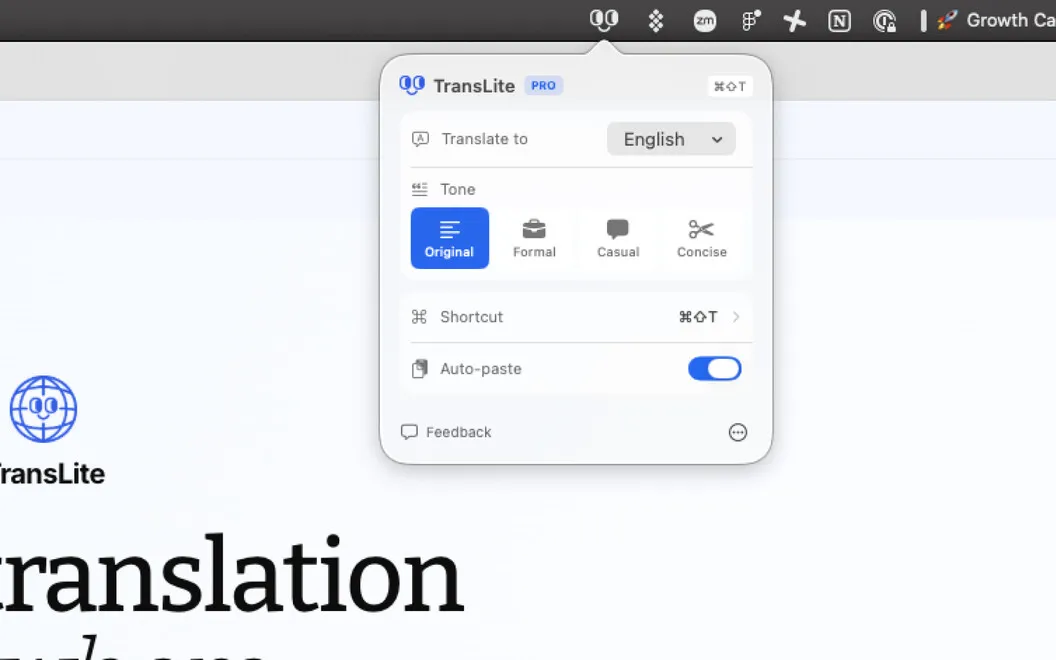Click the pinwheel-shaped menu bar icon
The image size is (1056, 660).
(795, 21)
